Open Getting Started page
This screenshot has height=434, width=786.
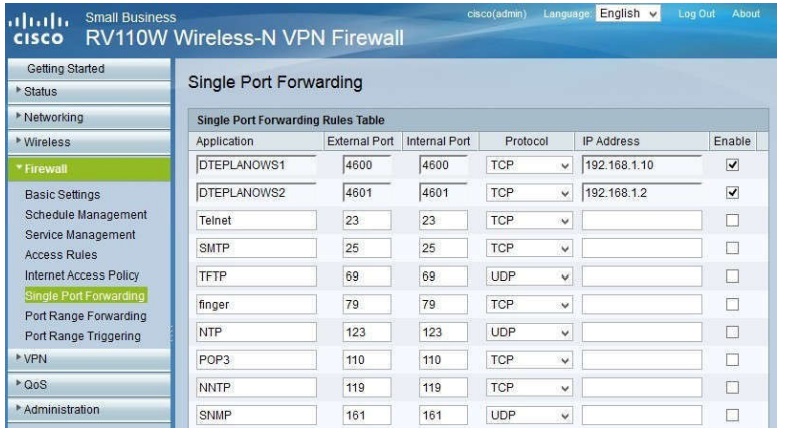coord(65,67)
